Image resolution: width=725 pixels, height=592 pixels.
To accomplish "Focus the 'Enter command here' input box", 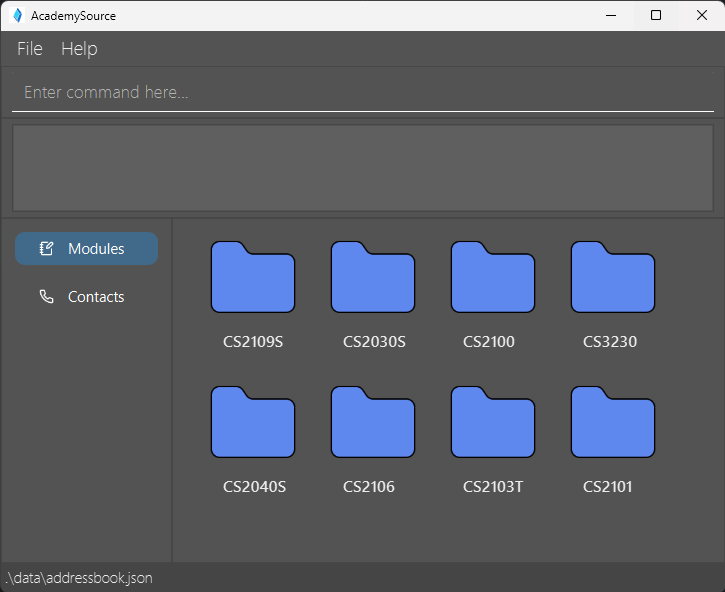I will [x=362, y=92].
